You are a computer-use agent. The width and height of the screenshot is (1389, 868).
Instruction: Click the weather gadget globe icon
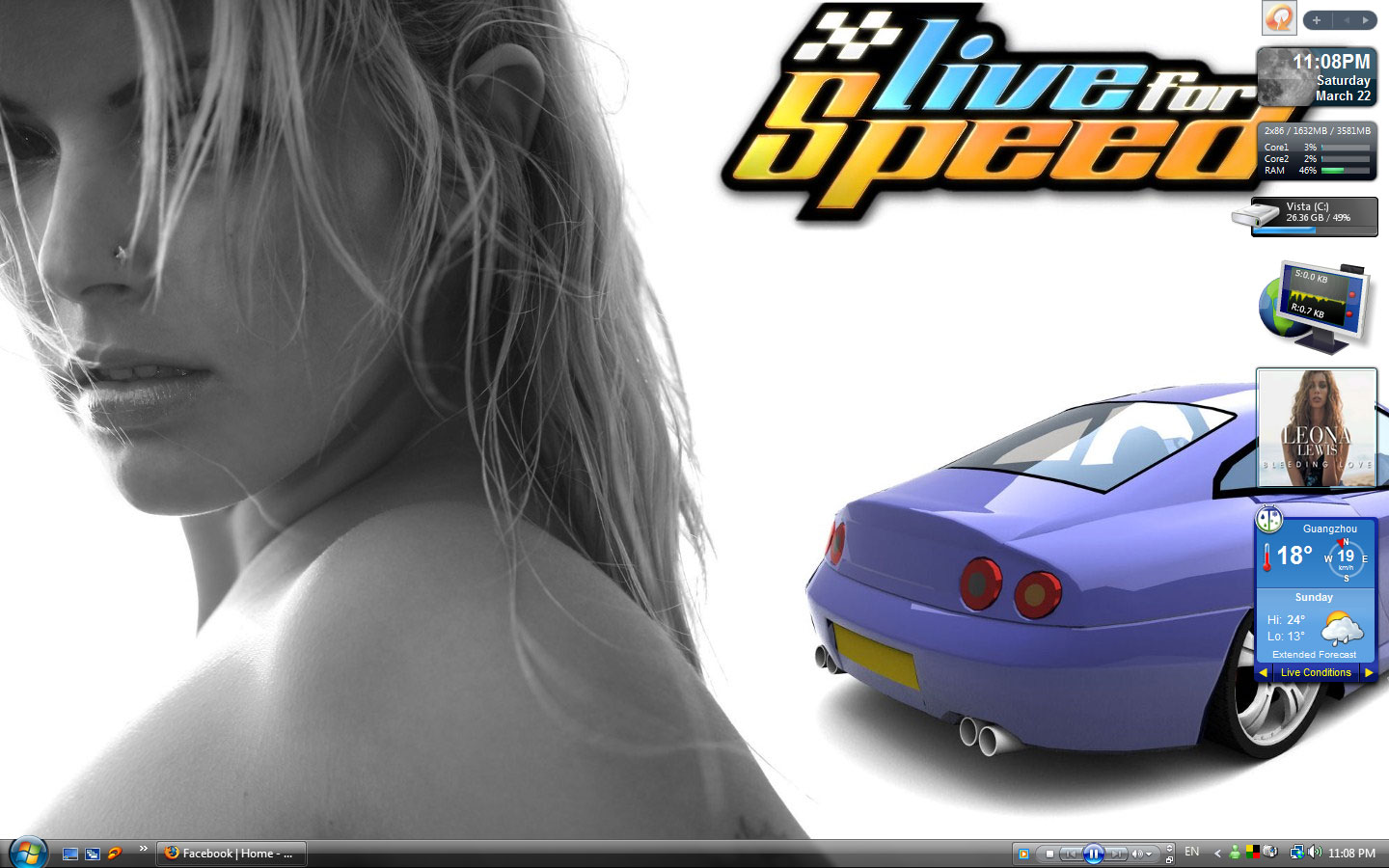click(1269, 520)
